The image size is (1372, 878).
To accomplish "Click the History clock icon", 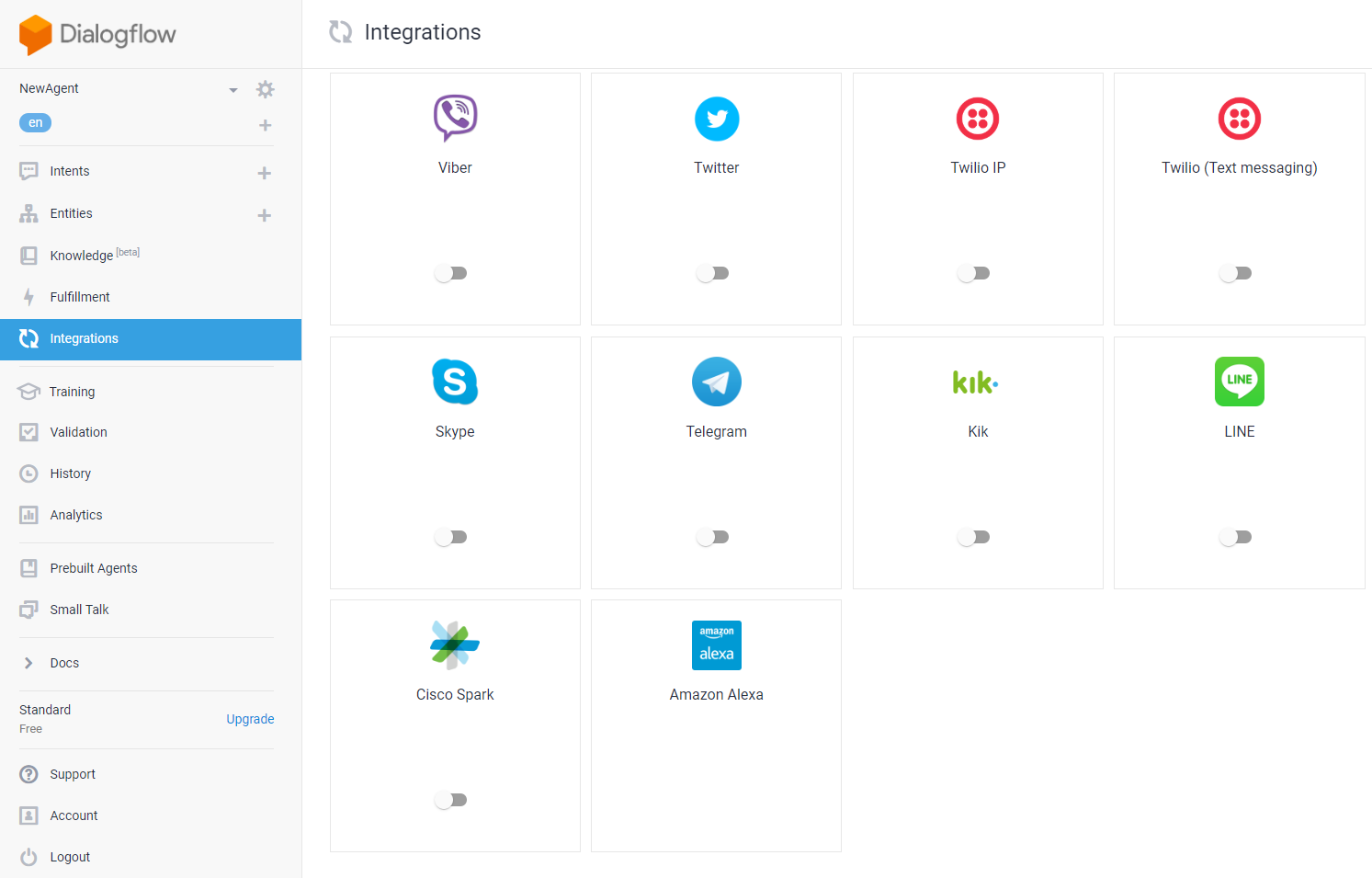I will (x=29, y=473).
